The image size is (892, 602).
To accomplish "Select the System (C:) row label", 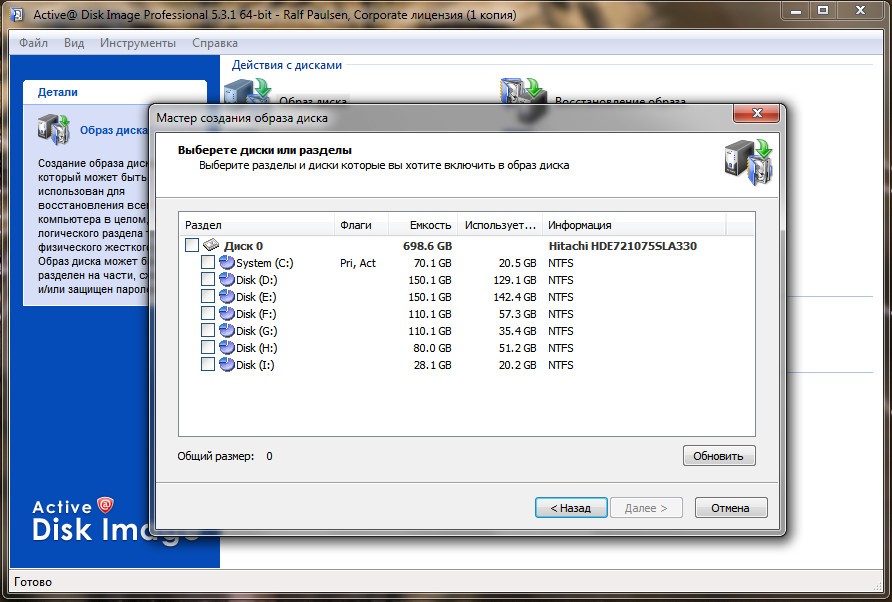I will coord(265,263).
